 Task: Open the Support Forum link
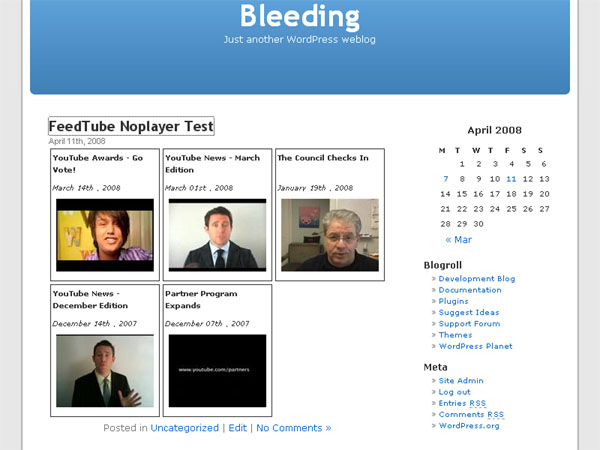(470, 324)
